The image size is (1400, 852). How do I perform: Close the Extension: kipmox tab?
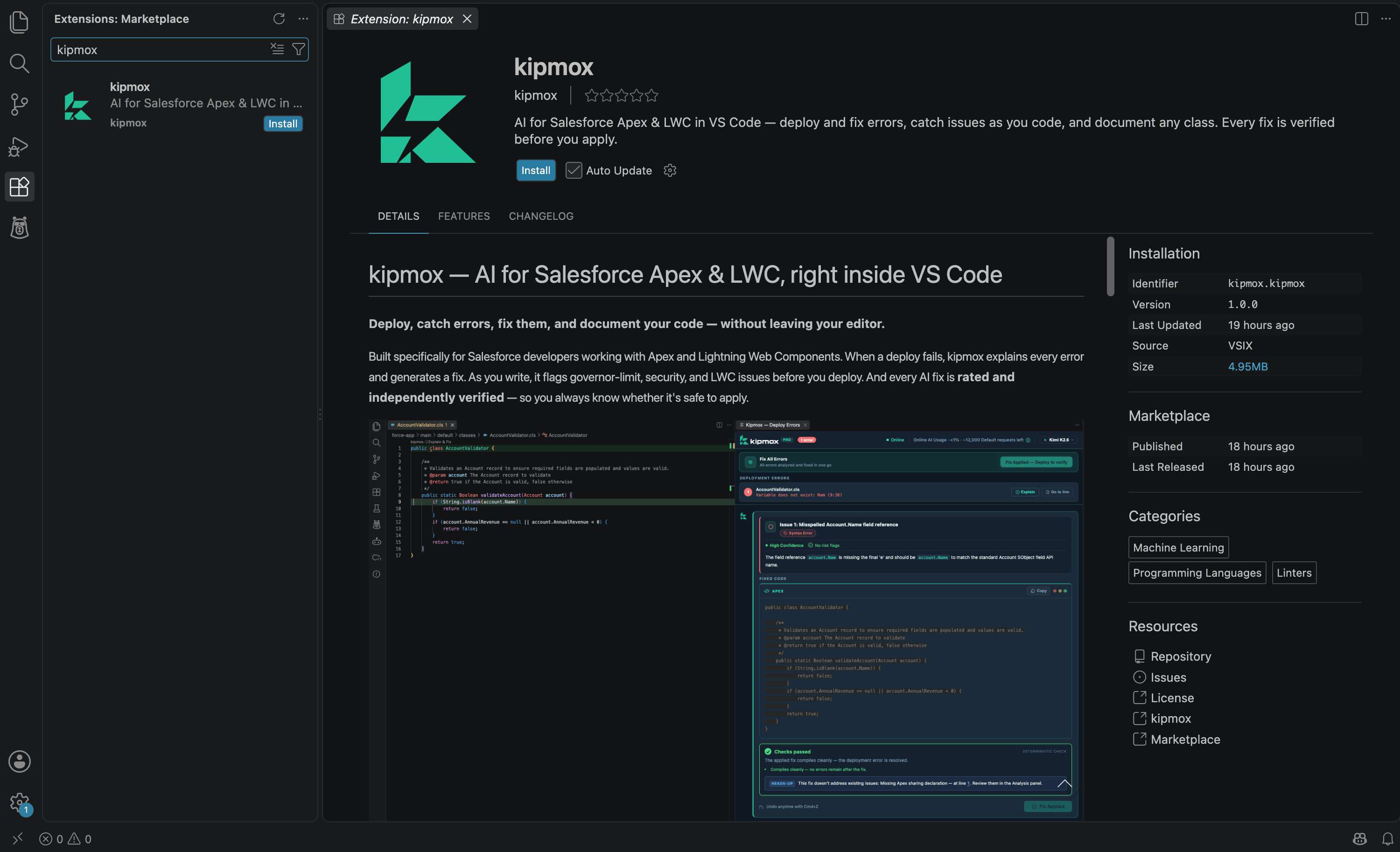coord(467,19)
